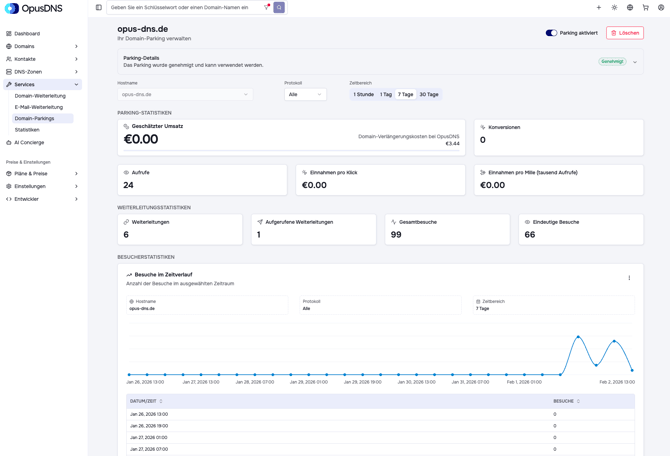This screenshot has width=670, height=456.
Task: Click the Jan 26, 2026 19:00 table row
Action: [x=380, y=426]
